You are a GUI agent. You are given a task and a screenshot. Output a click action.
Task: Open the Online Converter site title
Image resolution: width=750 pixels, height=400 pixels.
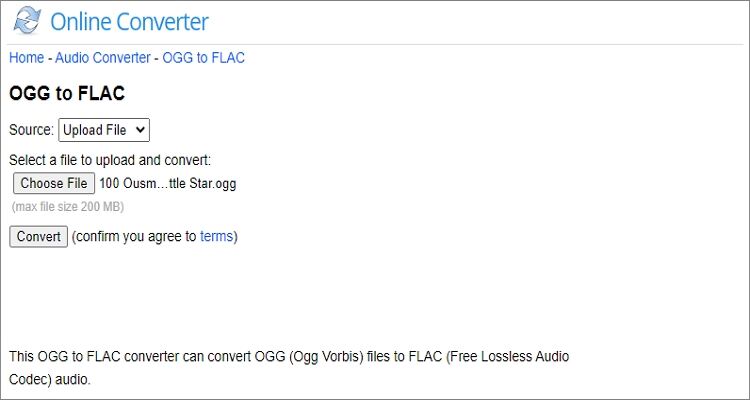click(129, 21)
